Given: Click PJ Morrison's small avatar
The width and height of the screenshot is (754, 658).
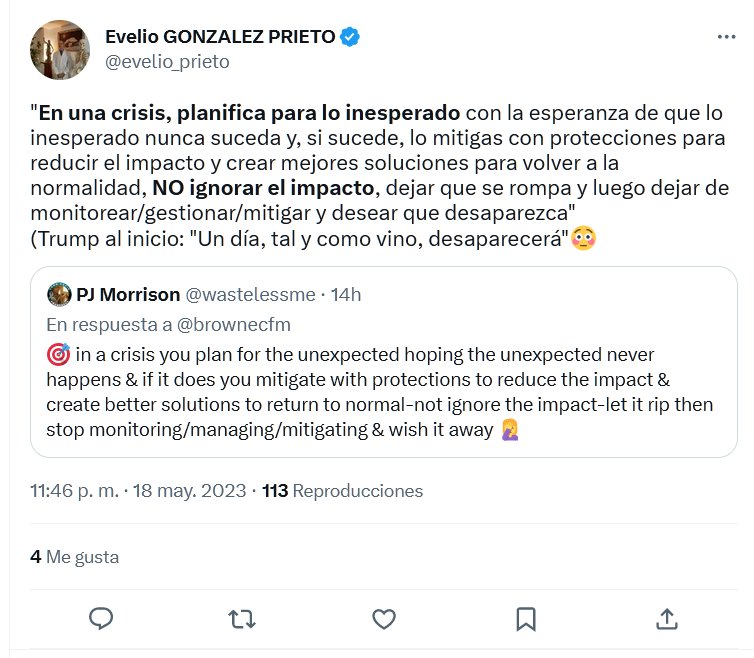Looking at the screenshot, I should [x=58, y=294].
